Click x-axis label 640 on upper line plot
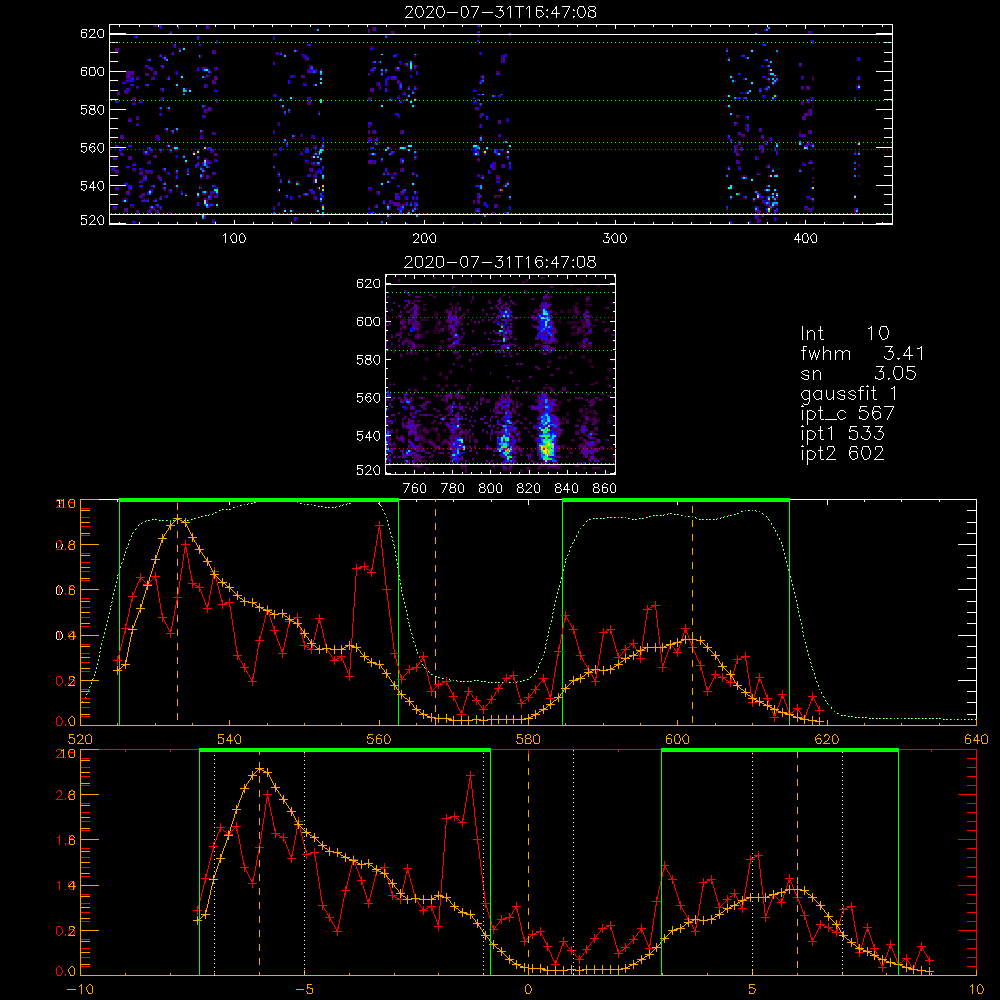Viewport: 1000px width, 1000px height. pyautogui.click(x=976, y=740)
